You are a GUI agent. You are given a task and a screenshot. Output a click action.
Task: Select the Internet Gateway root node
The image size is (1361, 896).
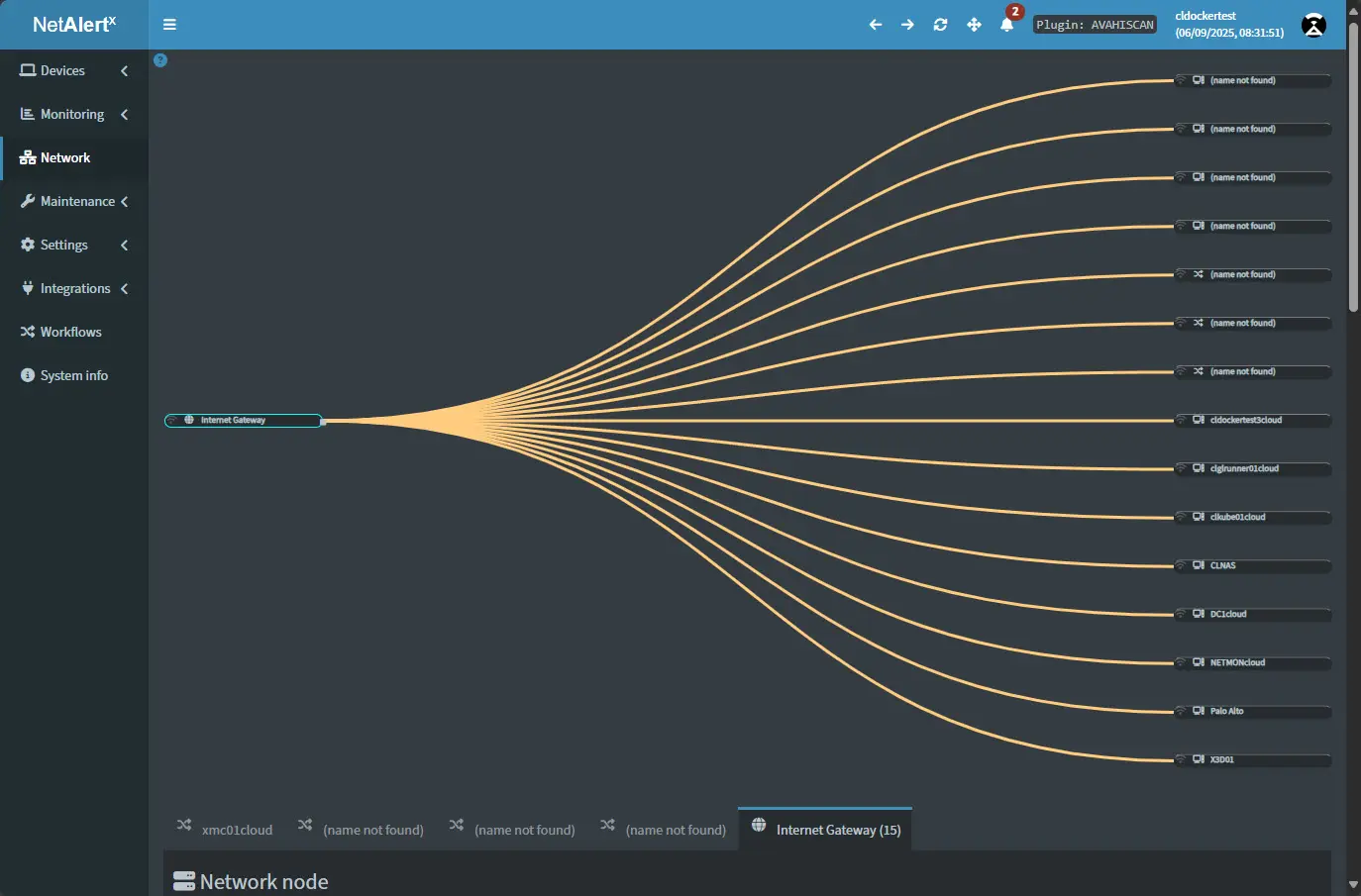(243, 421)
